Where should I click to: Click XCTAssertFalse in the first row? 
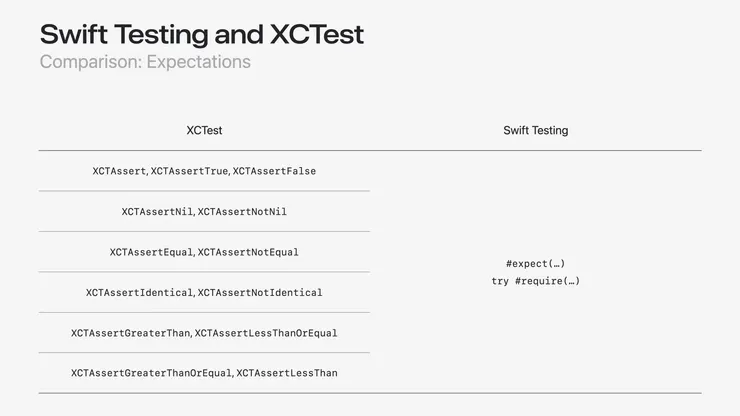click(275, 171)
